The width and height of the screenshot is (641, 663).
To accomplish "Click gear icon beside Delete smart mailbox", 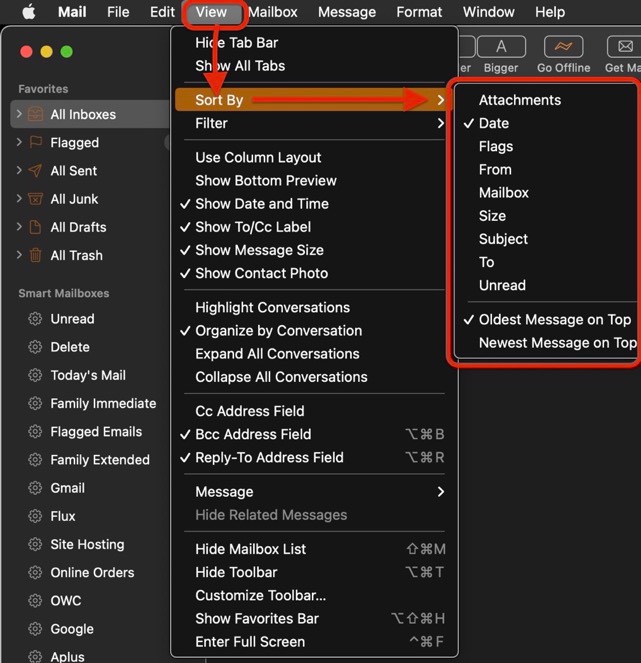I will [x=35, y=347].
